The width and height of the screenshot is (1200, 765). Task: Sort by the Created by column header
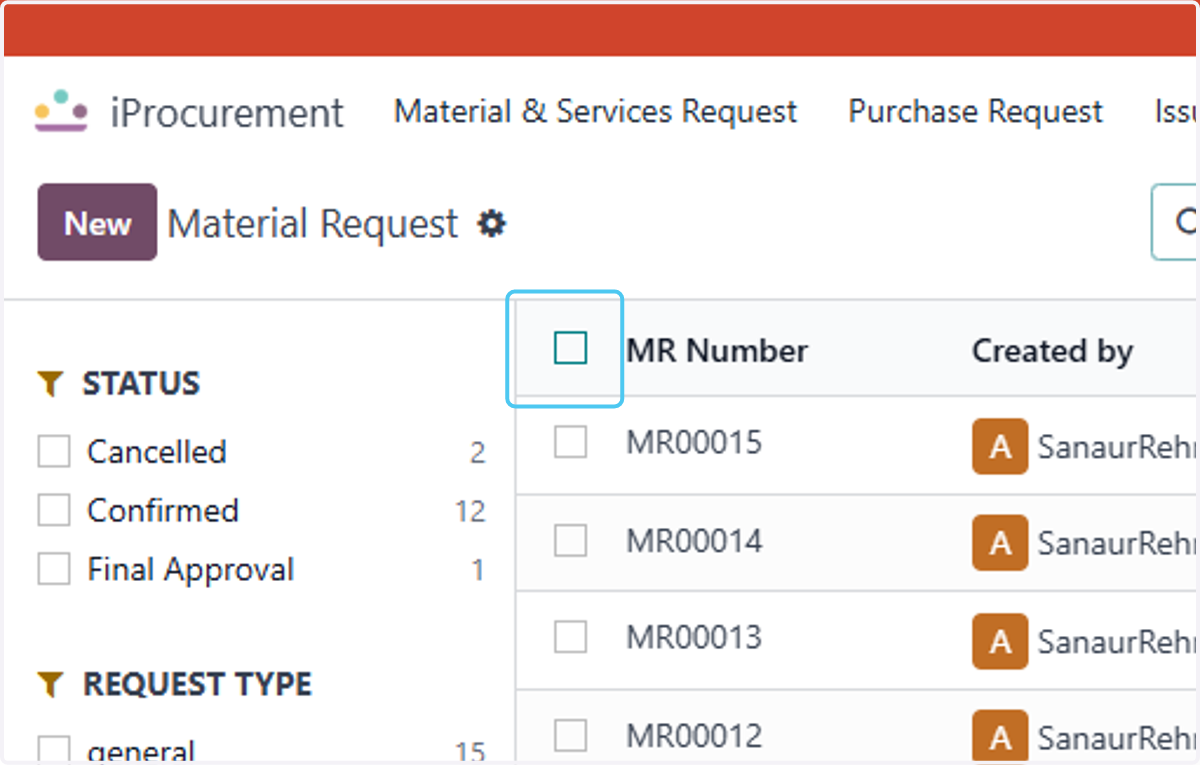point(1052,351)
